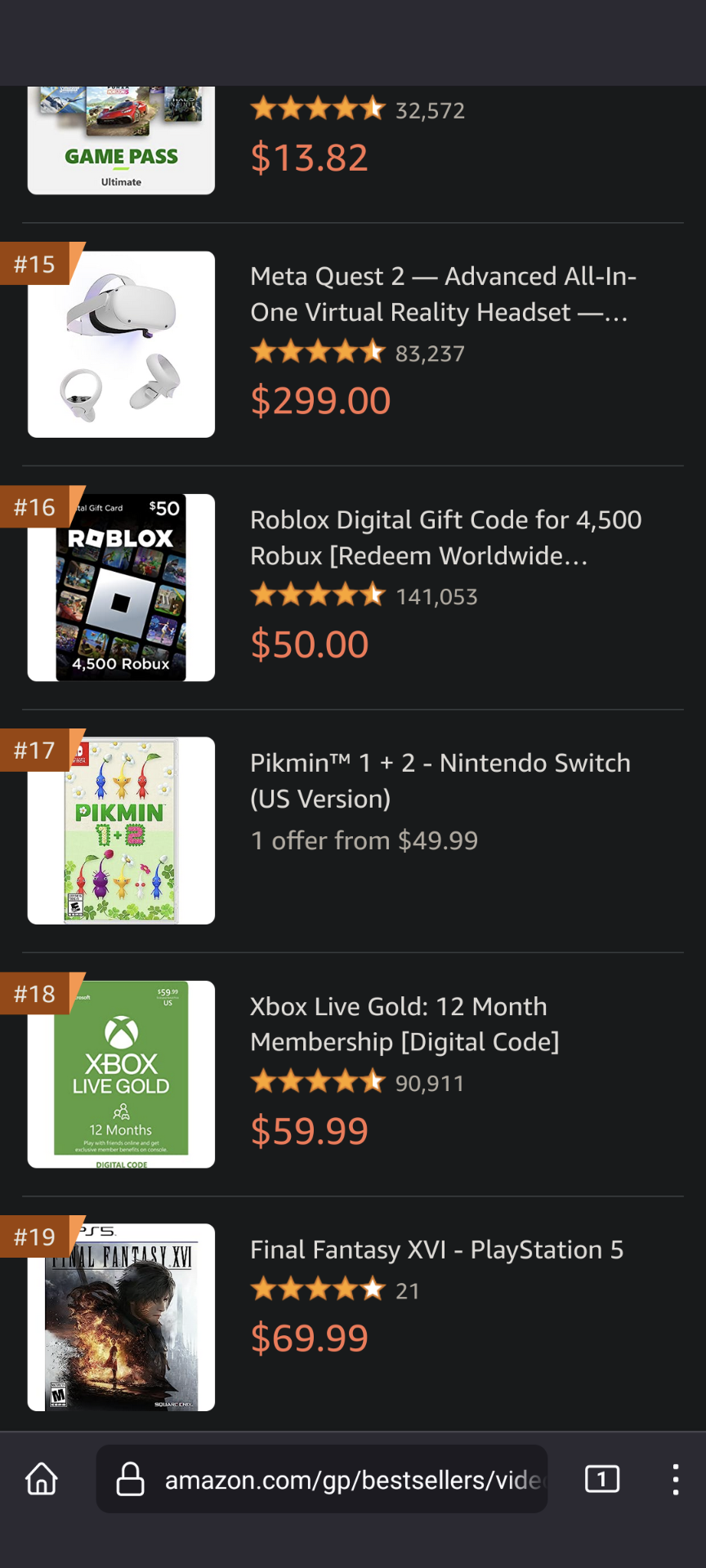Viewport: 706px width, 1568px height.
Task: Open the Roblox gift card thumbnail
Action: click(x=121, y=588)
